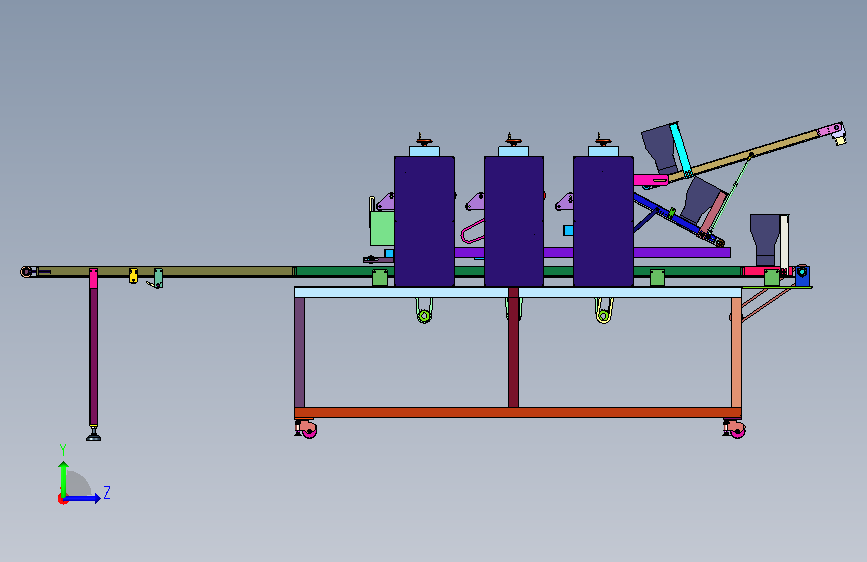This screenshot has height=562, width=867.
Task: Pick the pink looped tube between housings
Action: click(473, 231)
